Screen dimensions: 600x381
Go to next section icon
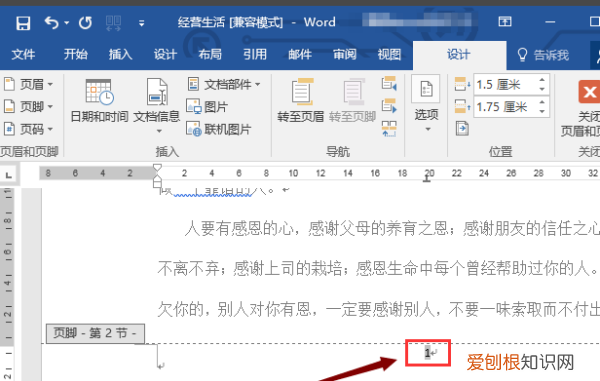pos(389,106)
